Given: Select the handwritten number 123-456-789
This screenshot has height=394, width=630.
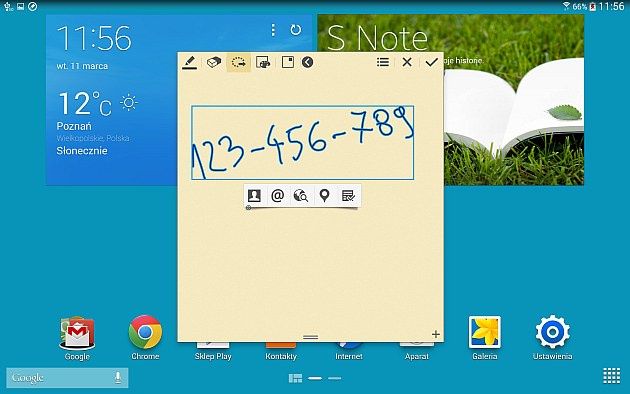Looking at the screenshot, I should 303,143.
